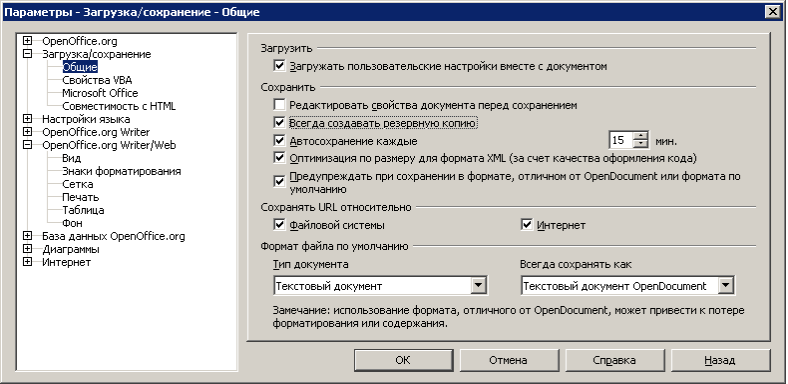Collapse the Загрузка/сохранение tree node

tap(27, 54)
